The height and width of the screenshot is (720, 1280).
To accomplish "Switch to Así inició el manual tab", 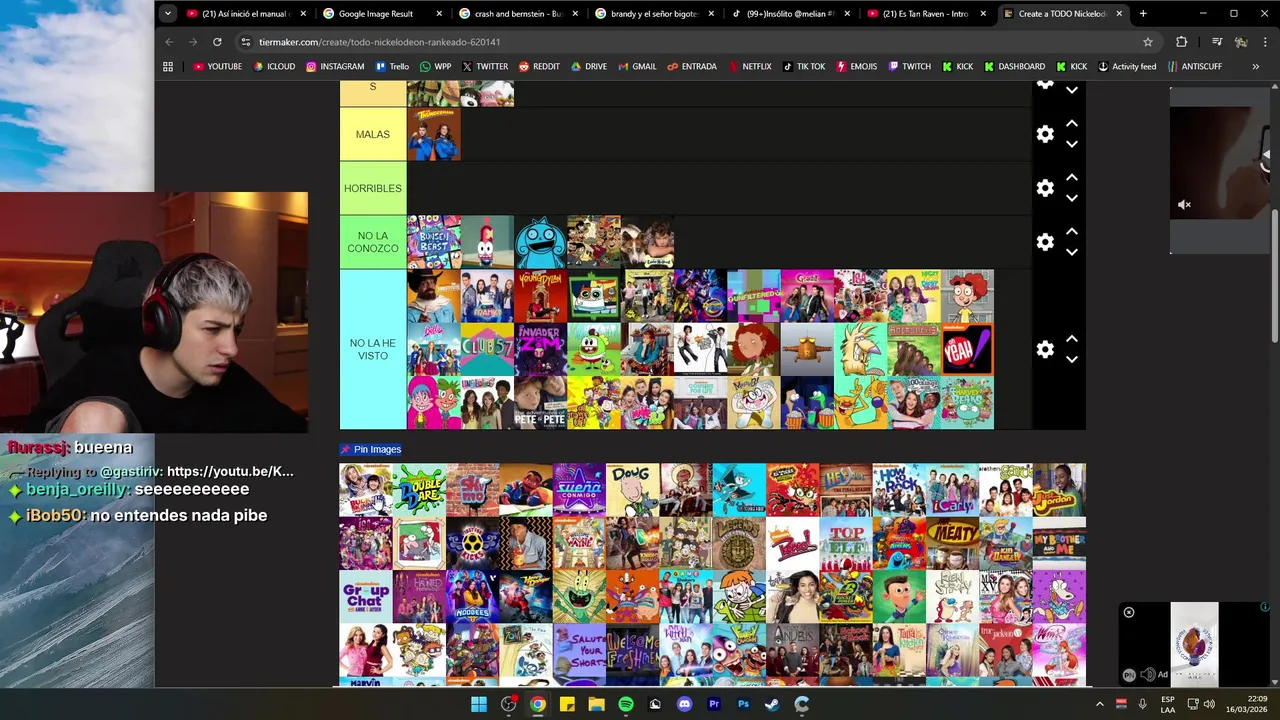I will pos(245,14).
